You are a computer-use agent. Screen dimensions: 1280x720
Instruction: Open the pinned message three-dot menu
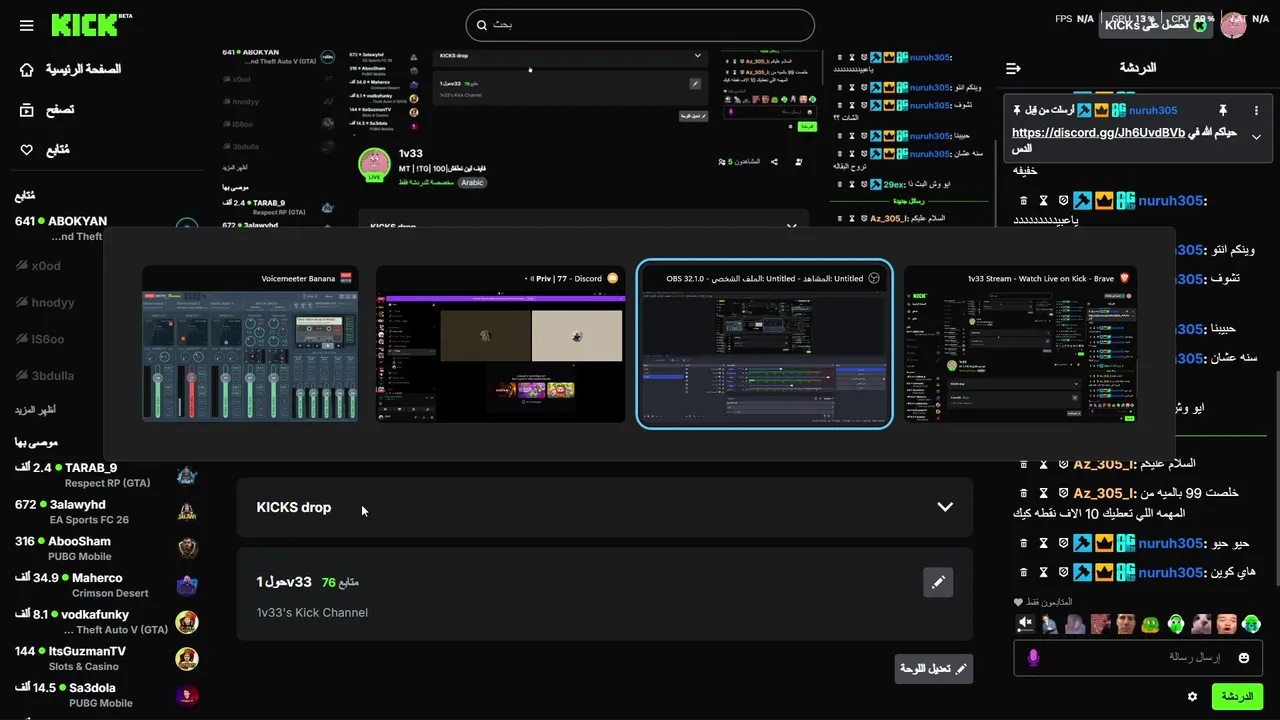pyautogui.click(x=1257, y=110)
